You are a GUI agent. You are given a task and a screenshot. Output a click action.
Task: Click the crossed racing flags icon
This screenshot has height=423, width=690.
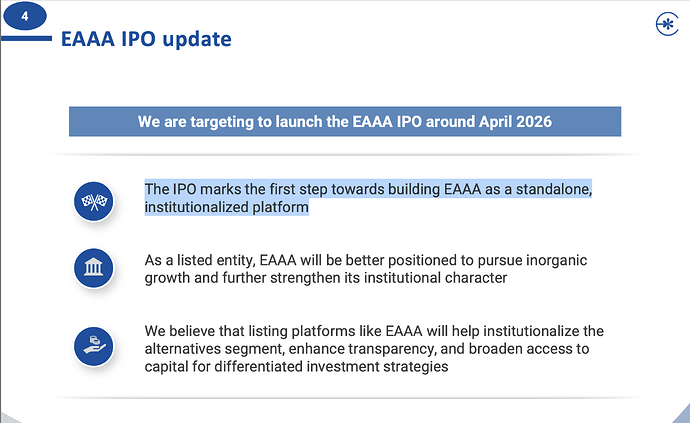click(94, 202)
